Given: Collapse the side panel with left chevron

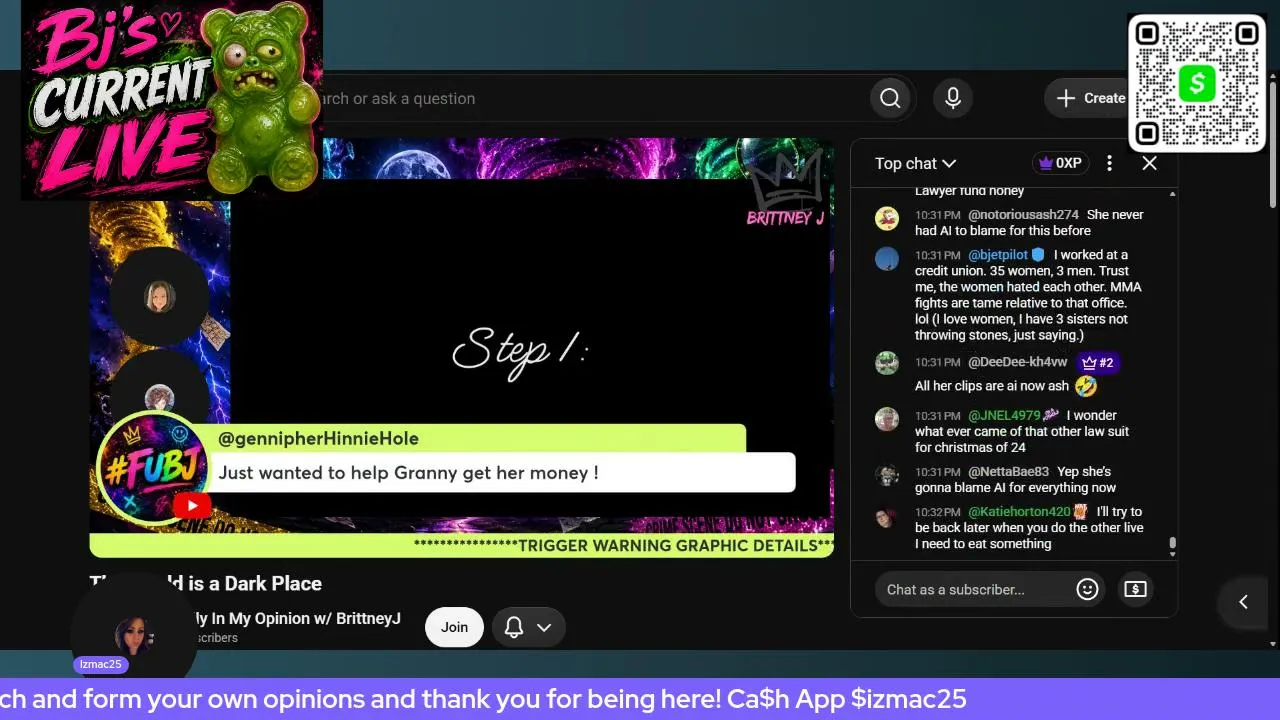Looking at the screenshot, I should (x=1243, y=602).
